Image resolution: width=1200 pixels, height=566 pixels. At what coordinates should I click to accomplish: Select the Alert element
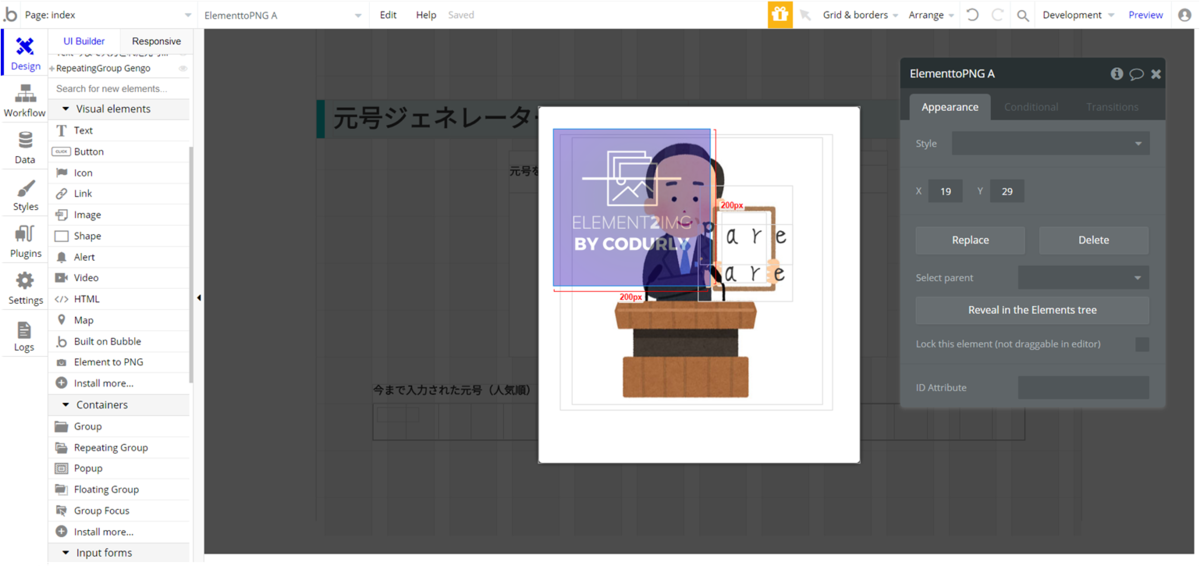pos(119,256)
